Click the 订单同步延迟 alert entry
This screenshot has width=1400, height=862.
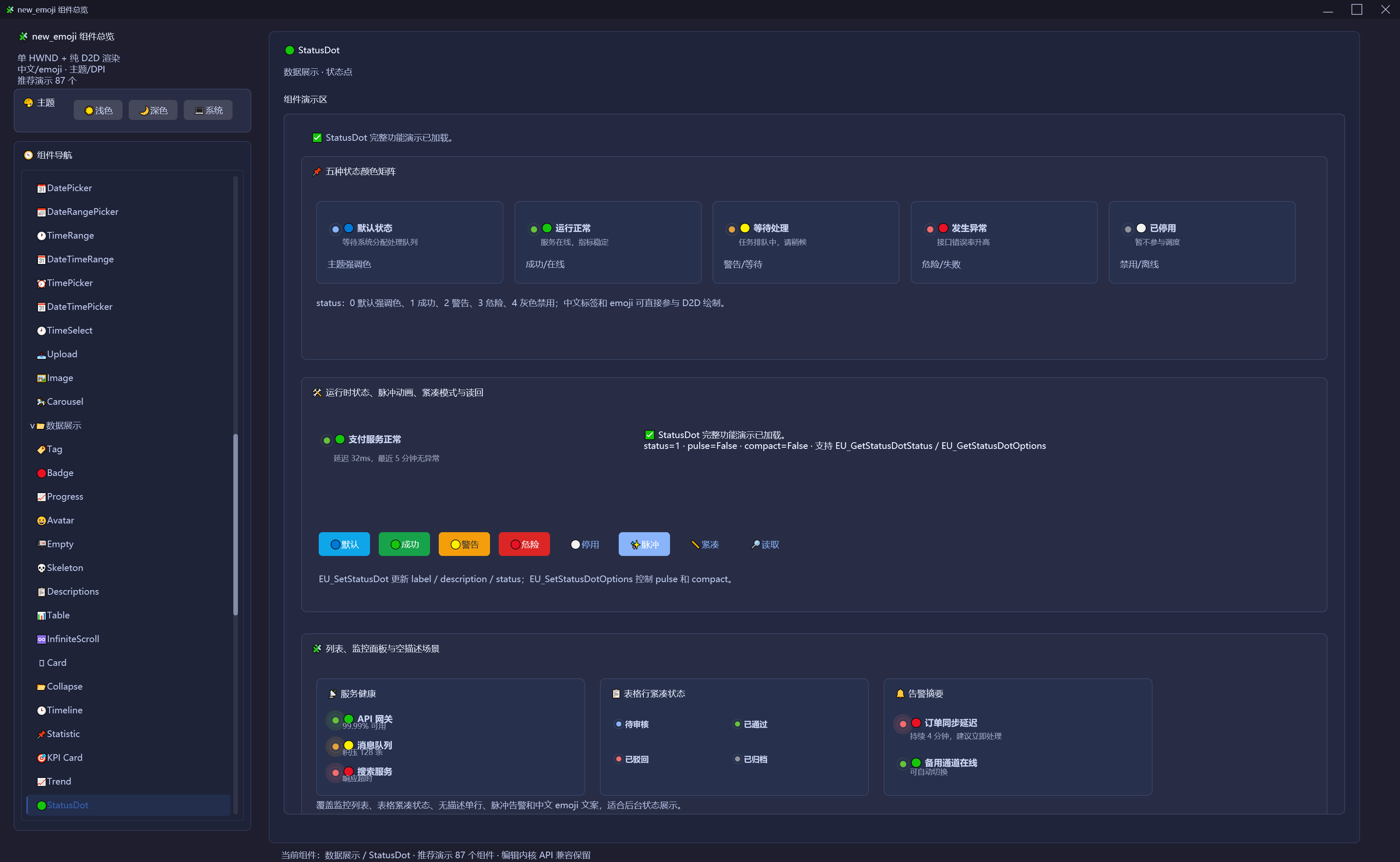pos(948,729)
